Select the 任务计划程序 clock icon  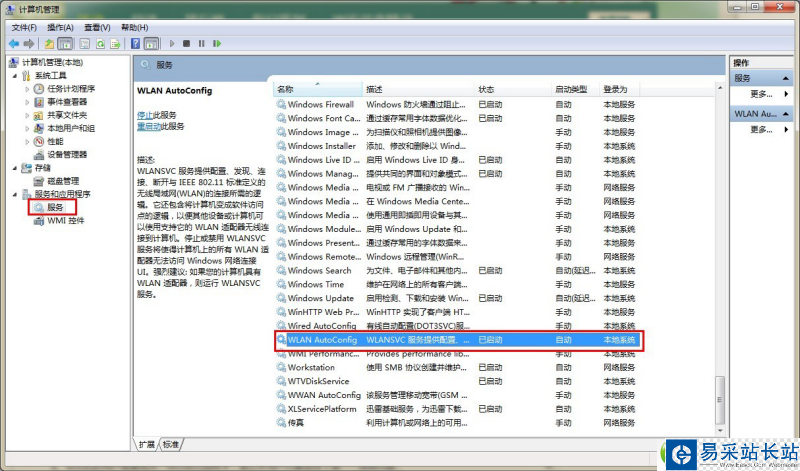click(x=39, y=89)
